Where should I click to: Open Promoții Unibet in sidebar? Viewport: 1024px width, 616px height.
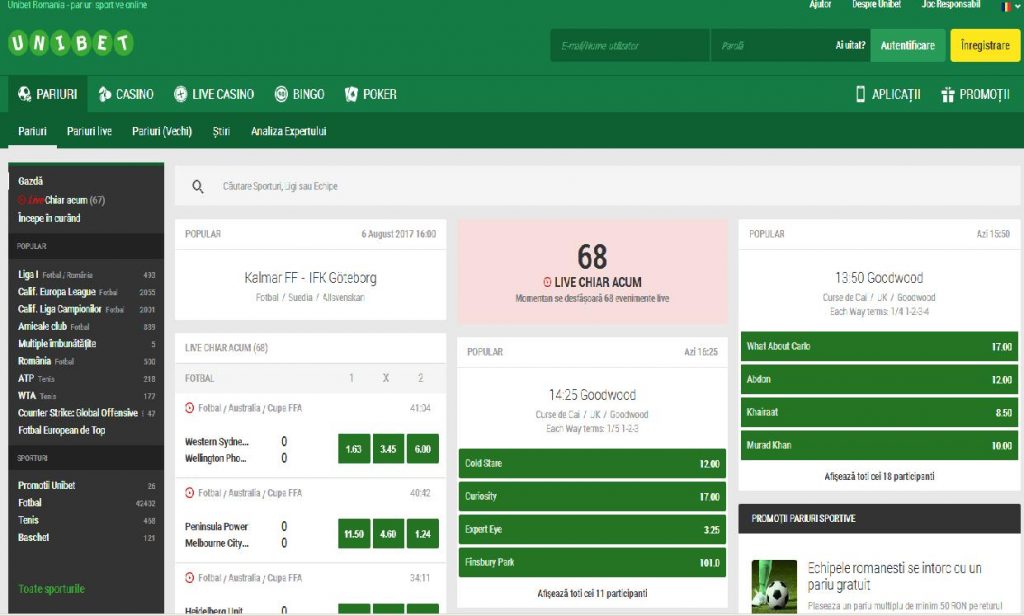[x=86, y=485]
